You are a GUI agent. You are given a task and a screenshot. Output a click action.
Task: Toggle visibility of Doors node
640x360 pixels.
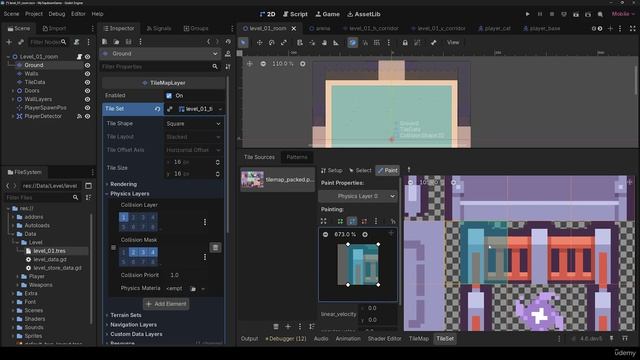(87, 91)
